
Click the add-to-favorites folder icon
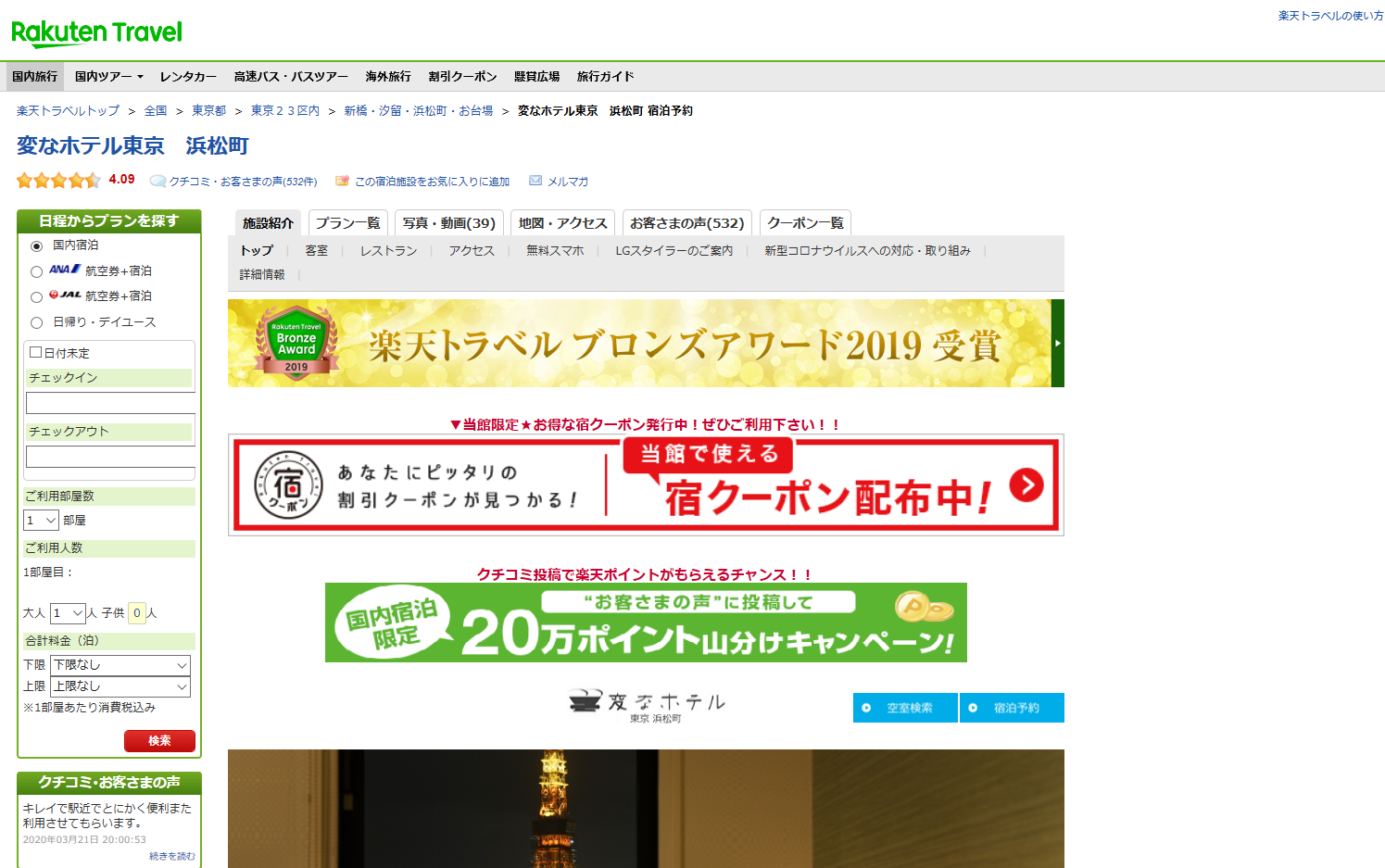[x=342, y=182]
